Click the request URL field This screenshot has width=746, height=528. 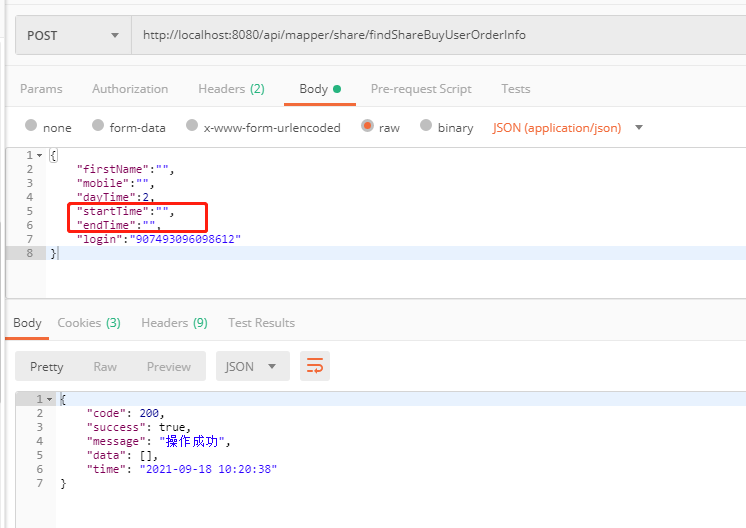[x=439, y=35]
